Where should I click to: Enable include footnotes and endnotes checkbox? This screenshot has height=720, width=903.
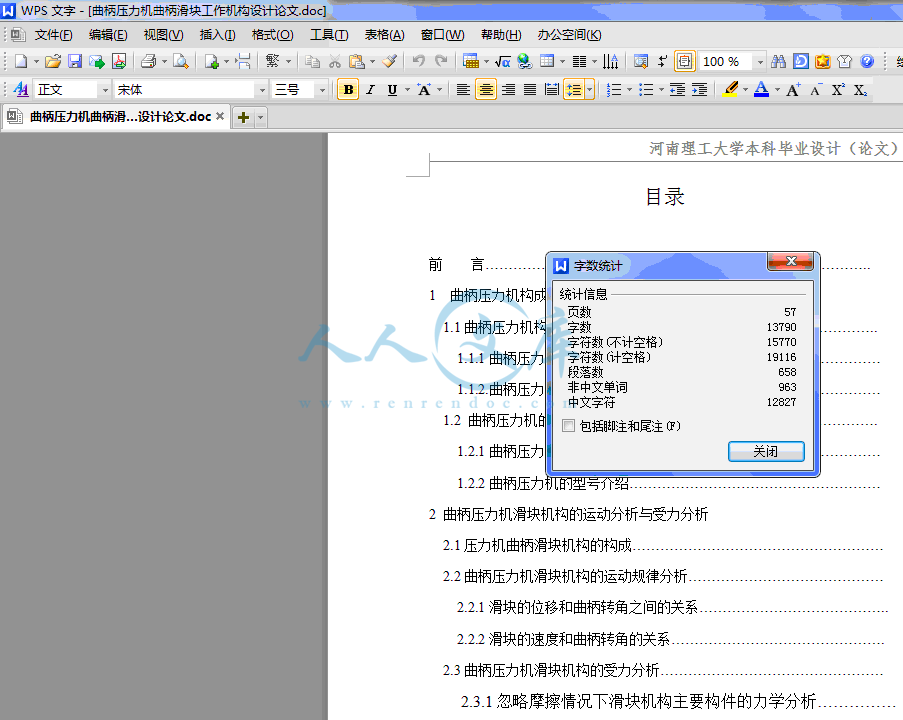[568, 426]
